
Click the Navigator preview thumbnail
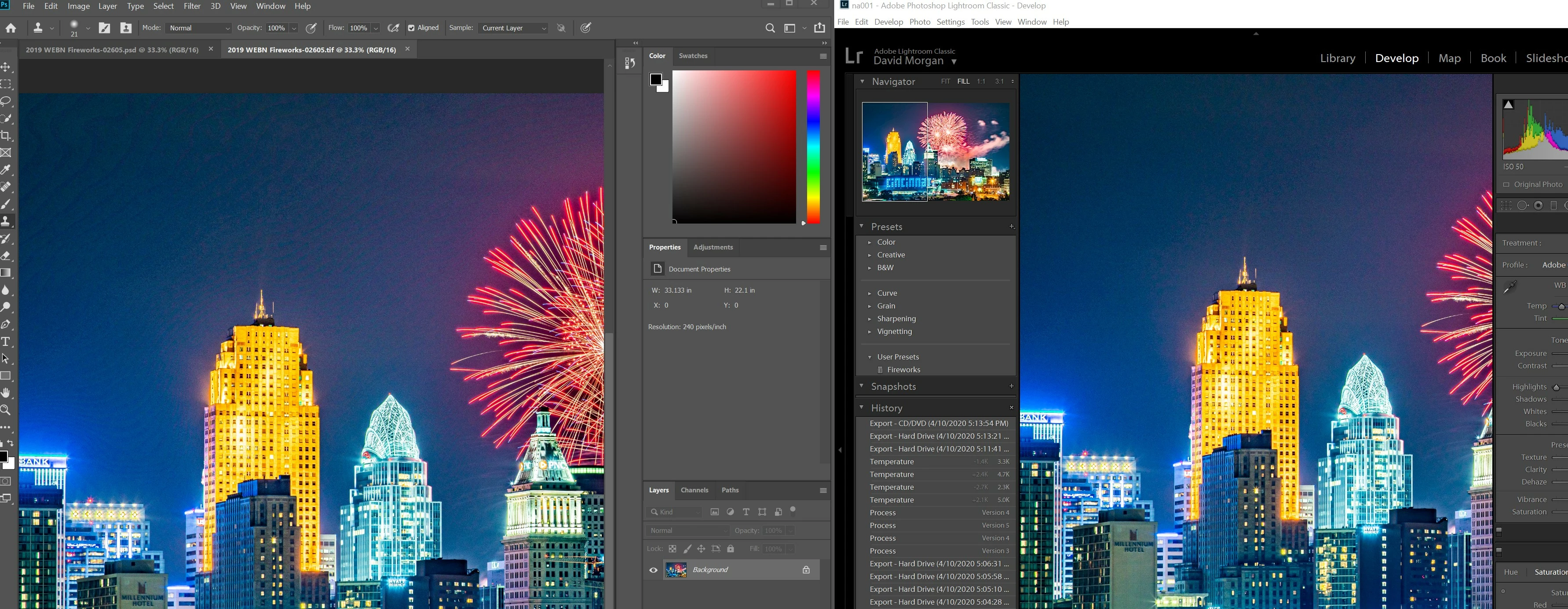(x=936, y=152)
